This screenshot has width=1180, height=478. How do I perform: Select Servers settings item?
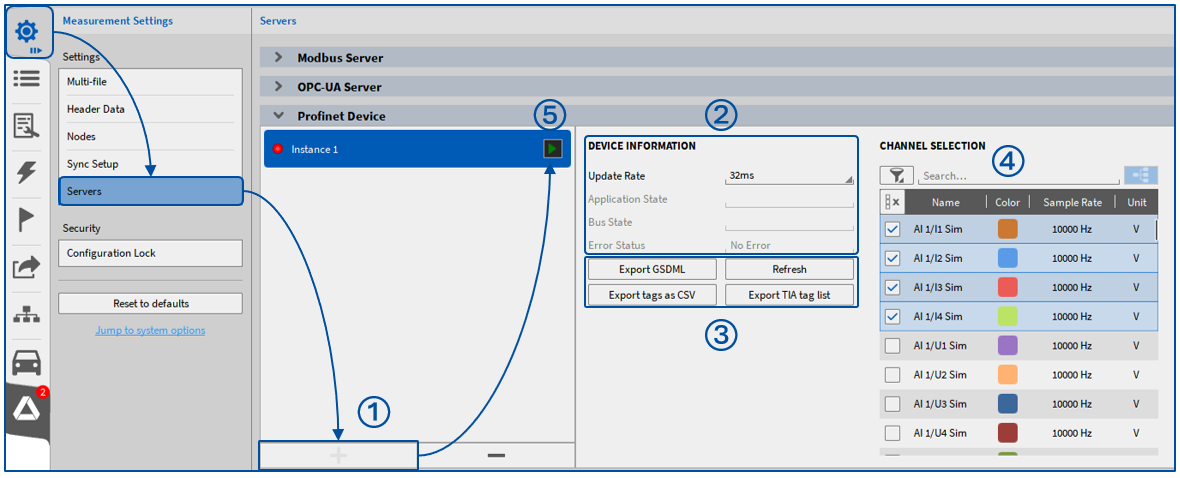151,191
